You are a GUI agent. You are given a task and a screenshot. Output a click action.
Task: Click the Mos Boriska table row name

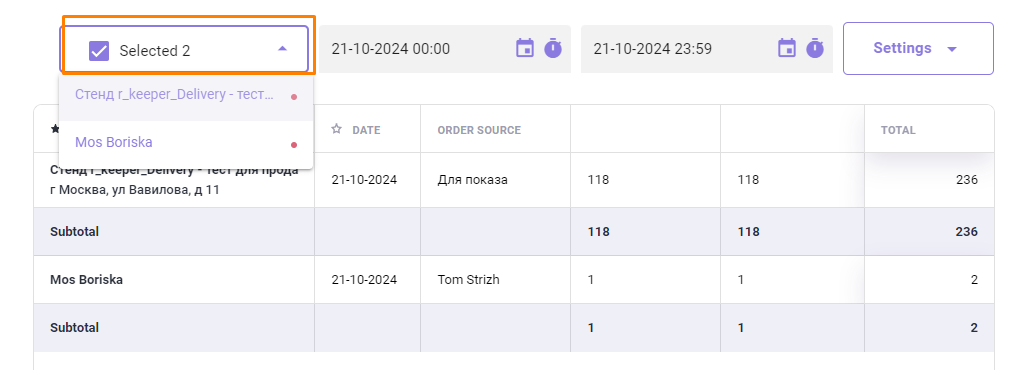pos(87,280)
